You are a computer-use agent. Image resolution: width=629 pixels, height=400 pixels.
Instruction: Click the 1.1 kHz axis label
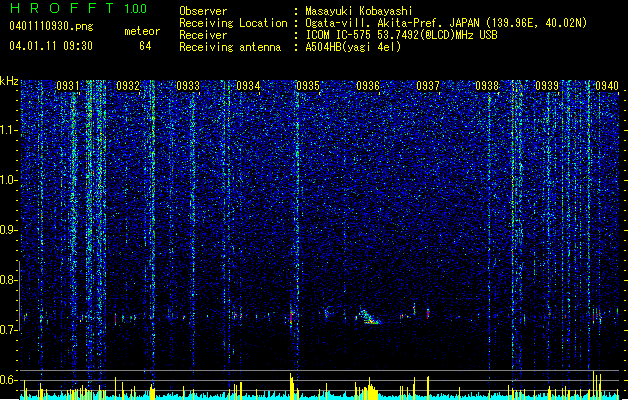pos(9,130)
